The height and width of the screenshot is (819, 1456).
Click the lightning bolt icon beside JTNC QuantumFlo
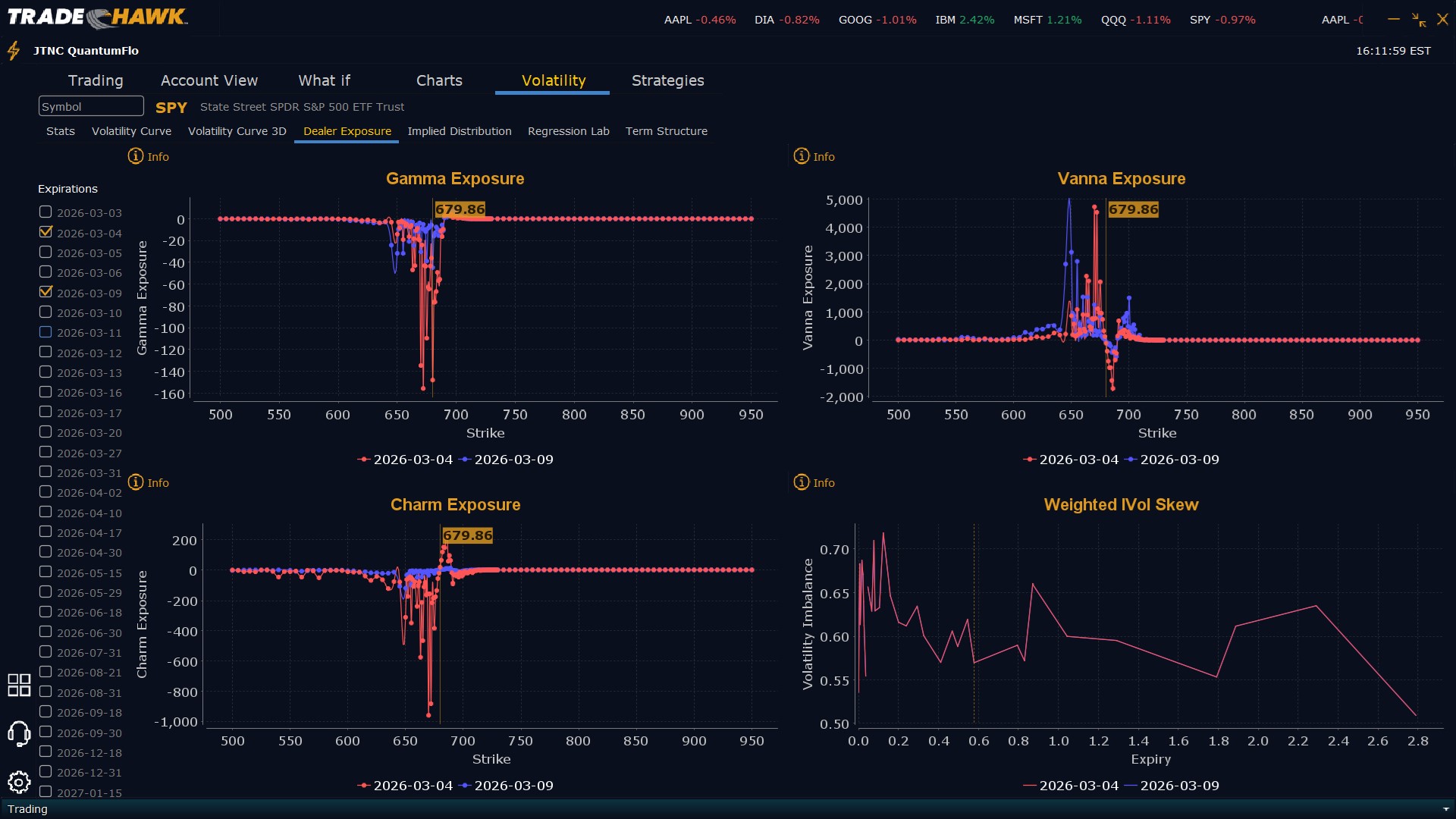pos(14,51)
